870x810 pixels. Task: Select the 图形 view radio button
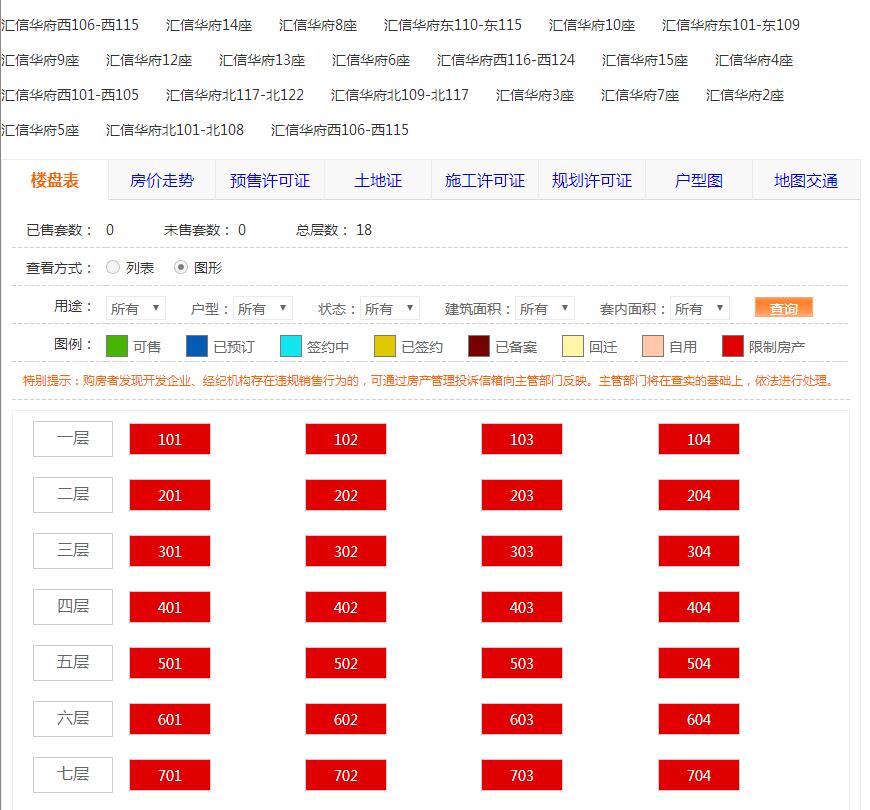tap(181, 268)
